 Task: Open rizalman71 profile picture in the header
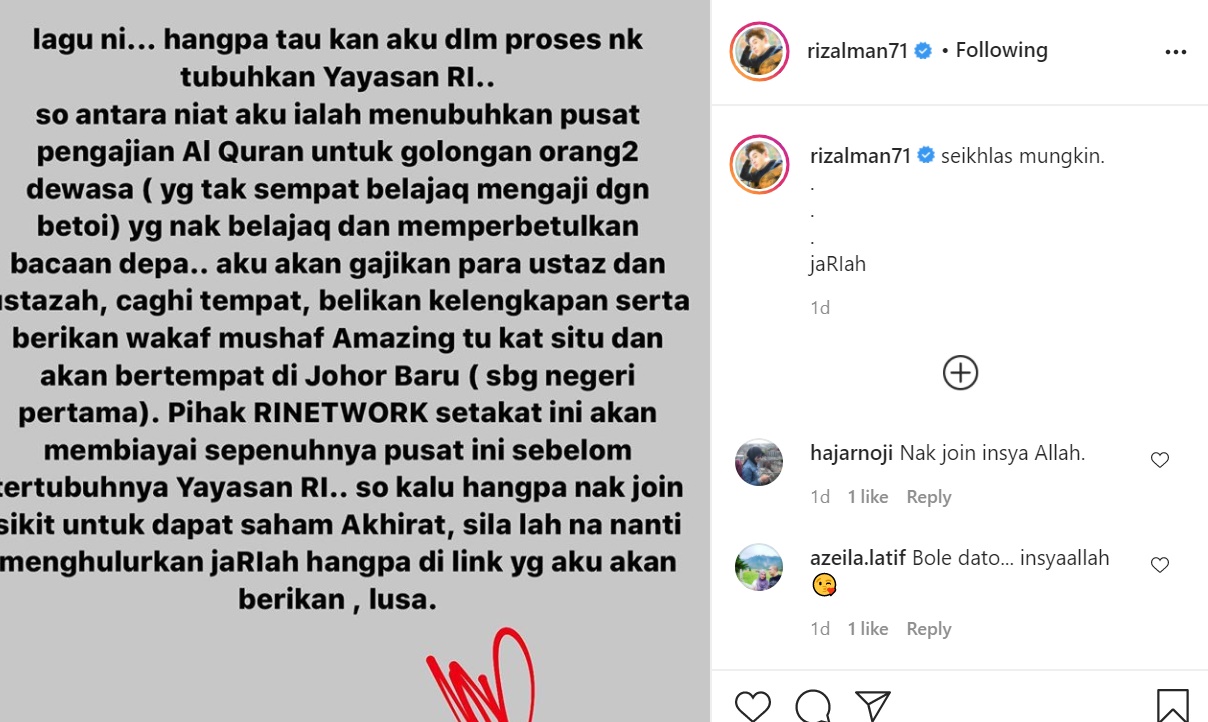tap(760, 51)
